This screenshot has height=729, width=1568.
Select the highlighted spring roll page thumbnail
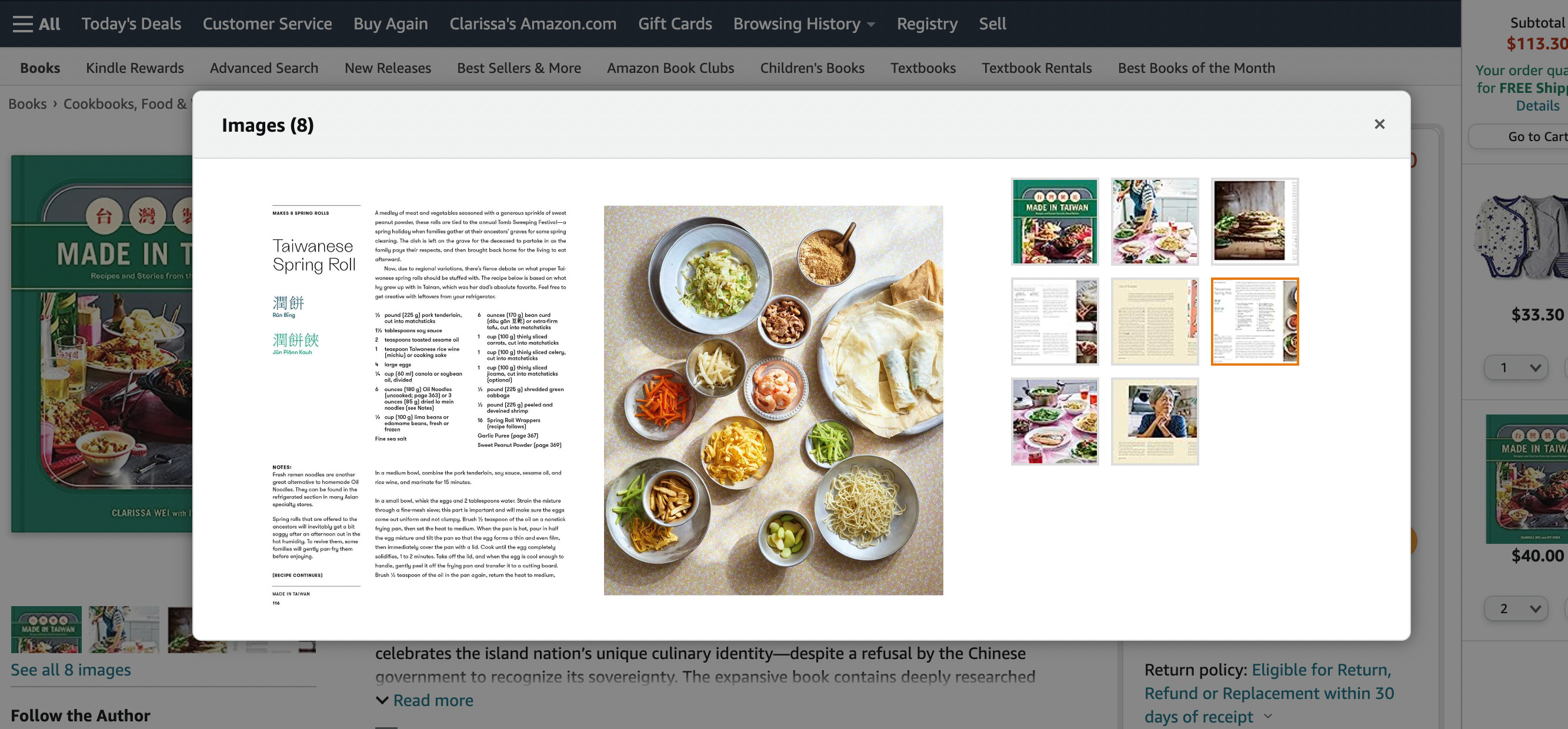pyautogui.click(x=1255, y=322)
